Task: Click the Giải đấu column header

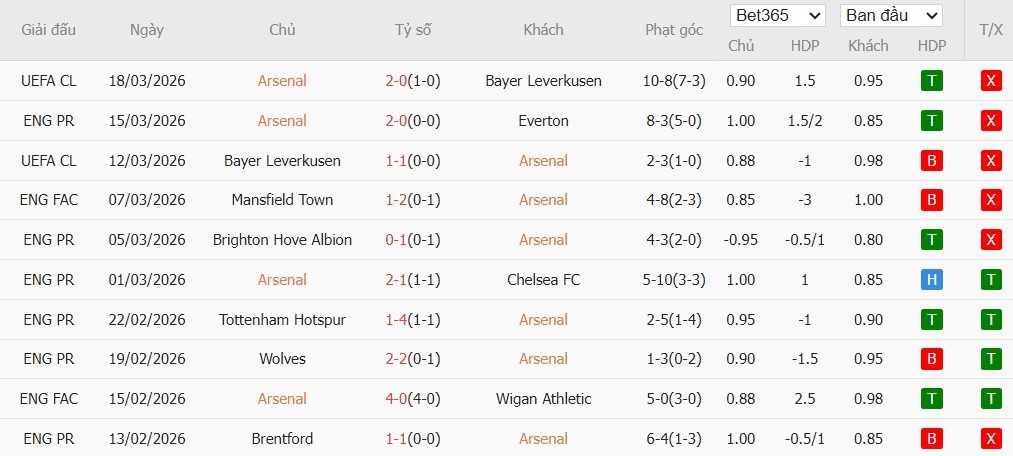Action: [x=48, y=30]
